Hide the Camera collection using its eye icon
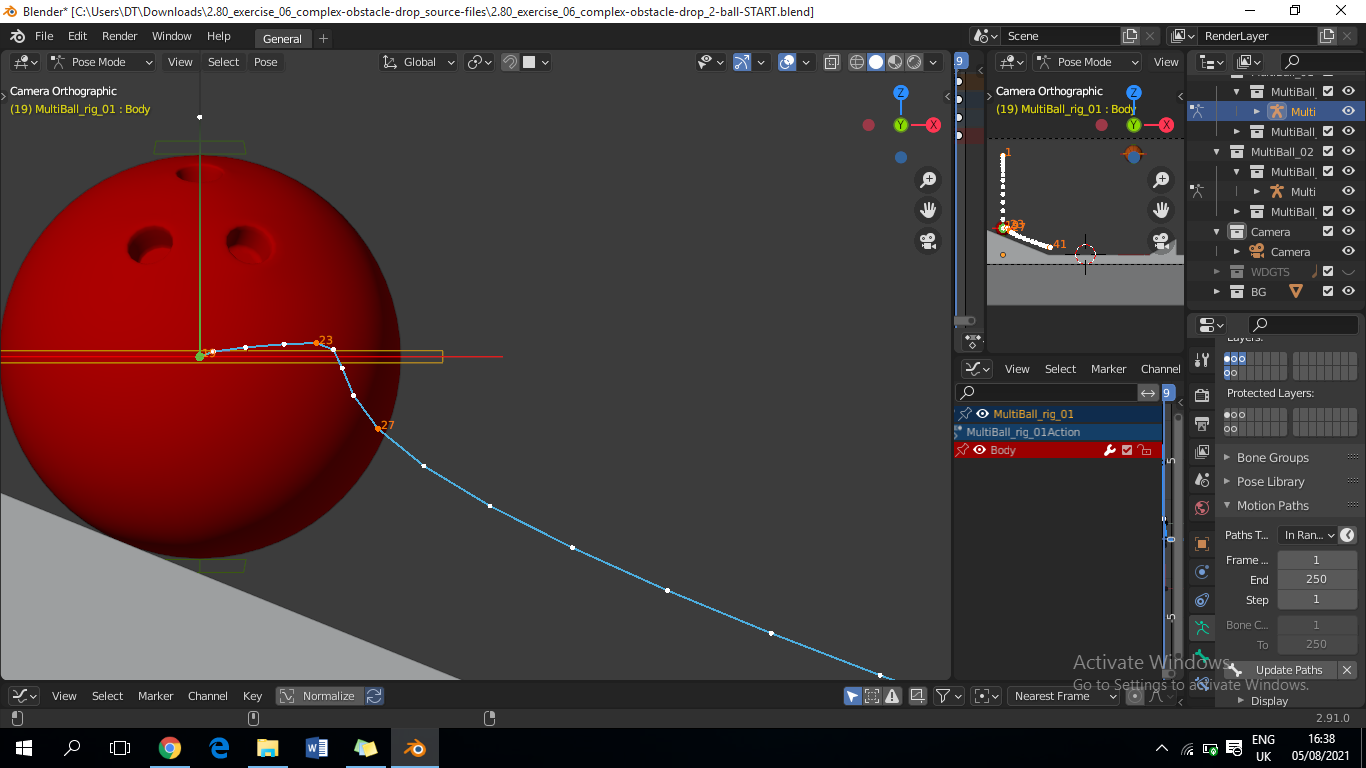 (x=1348, y=232)
